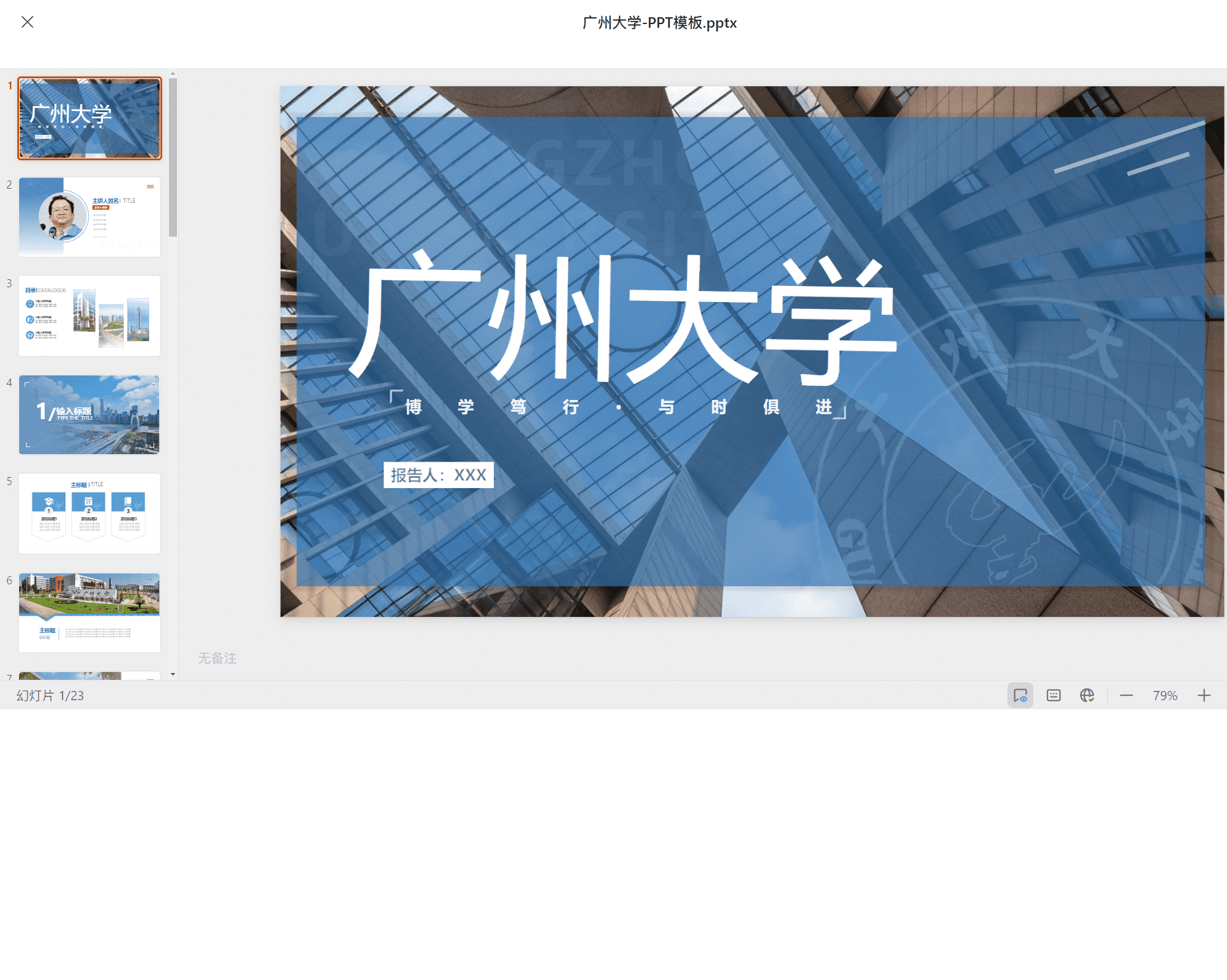
Task: Click the file name 广州大学-PPT模板.pptx
Action: pos(659,23)
